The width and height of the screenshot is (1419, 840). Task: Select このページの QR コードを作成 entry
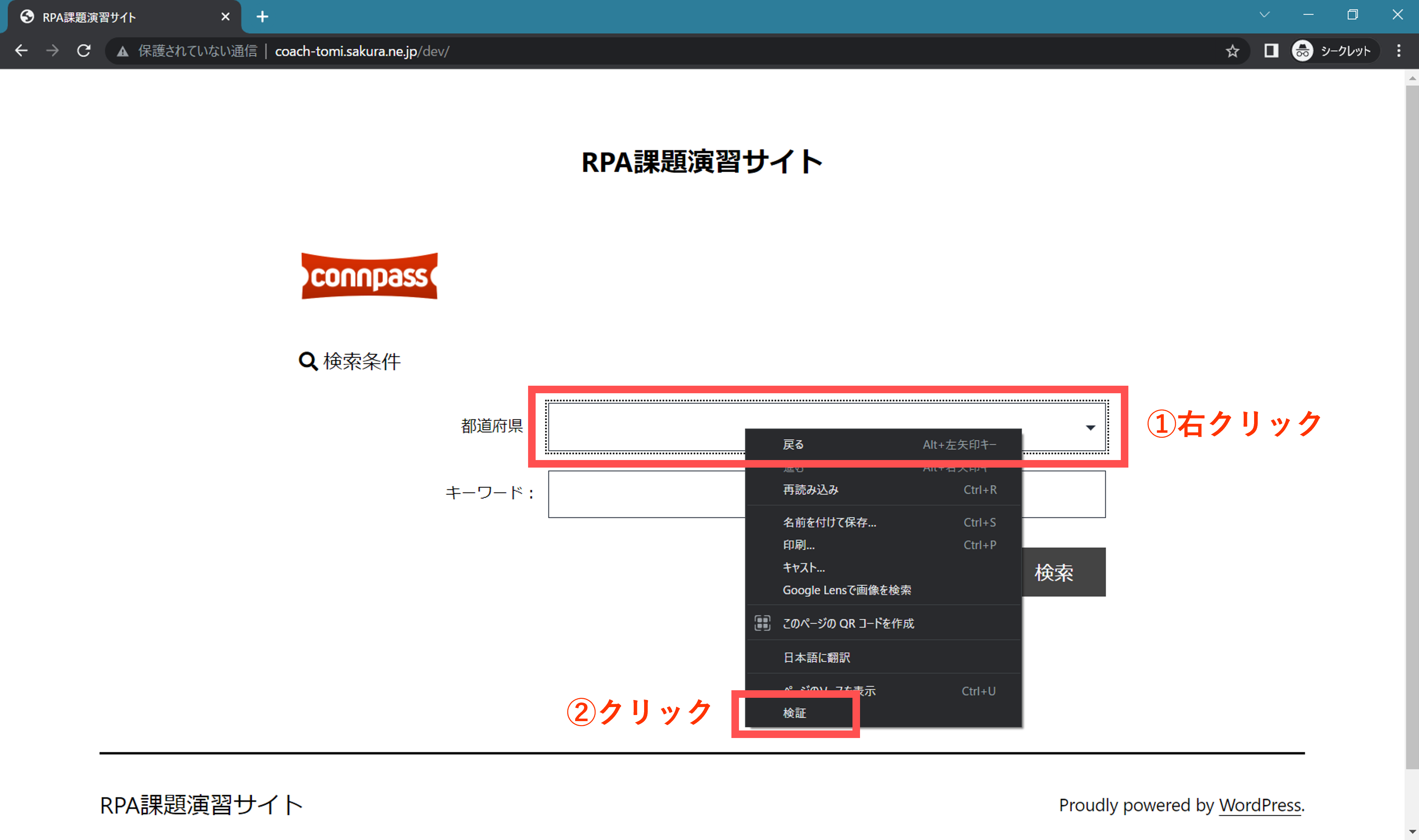tap(883, 623)
